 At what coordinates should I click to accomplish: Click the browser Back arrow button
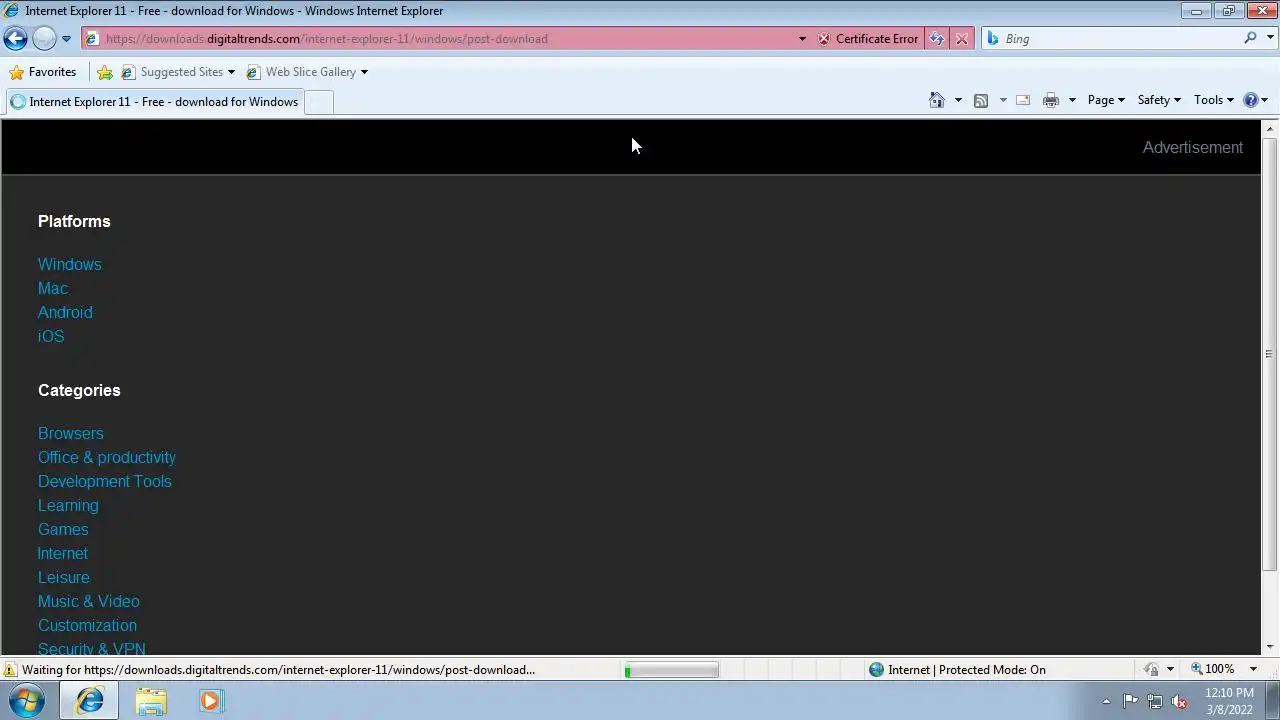[15, 39]
